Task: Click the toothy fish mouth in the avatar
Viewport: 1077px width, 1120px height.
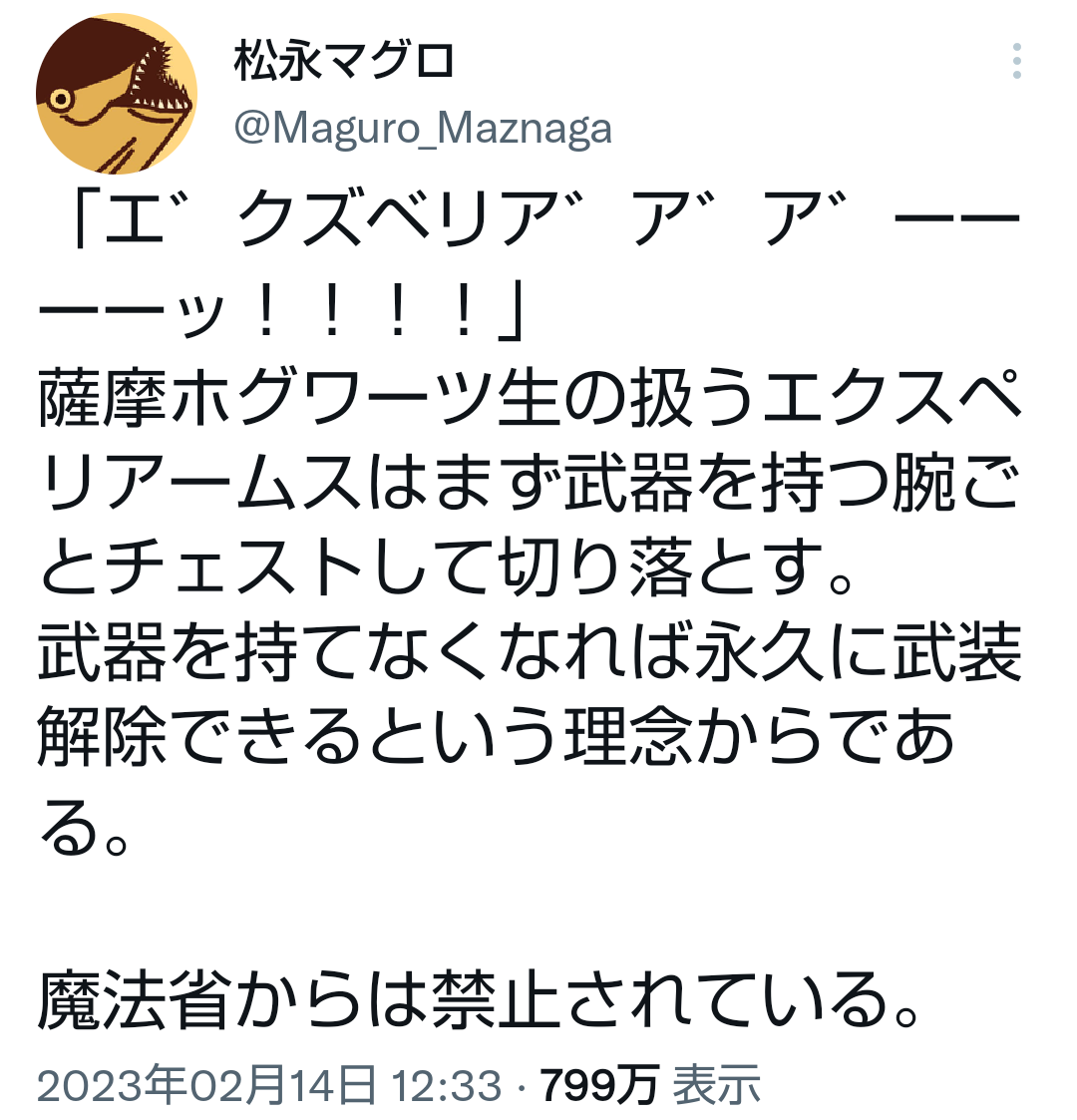Action: tap(159, 82)
